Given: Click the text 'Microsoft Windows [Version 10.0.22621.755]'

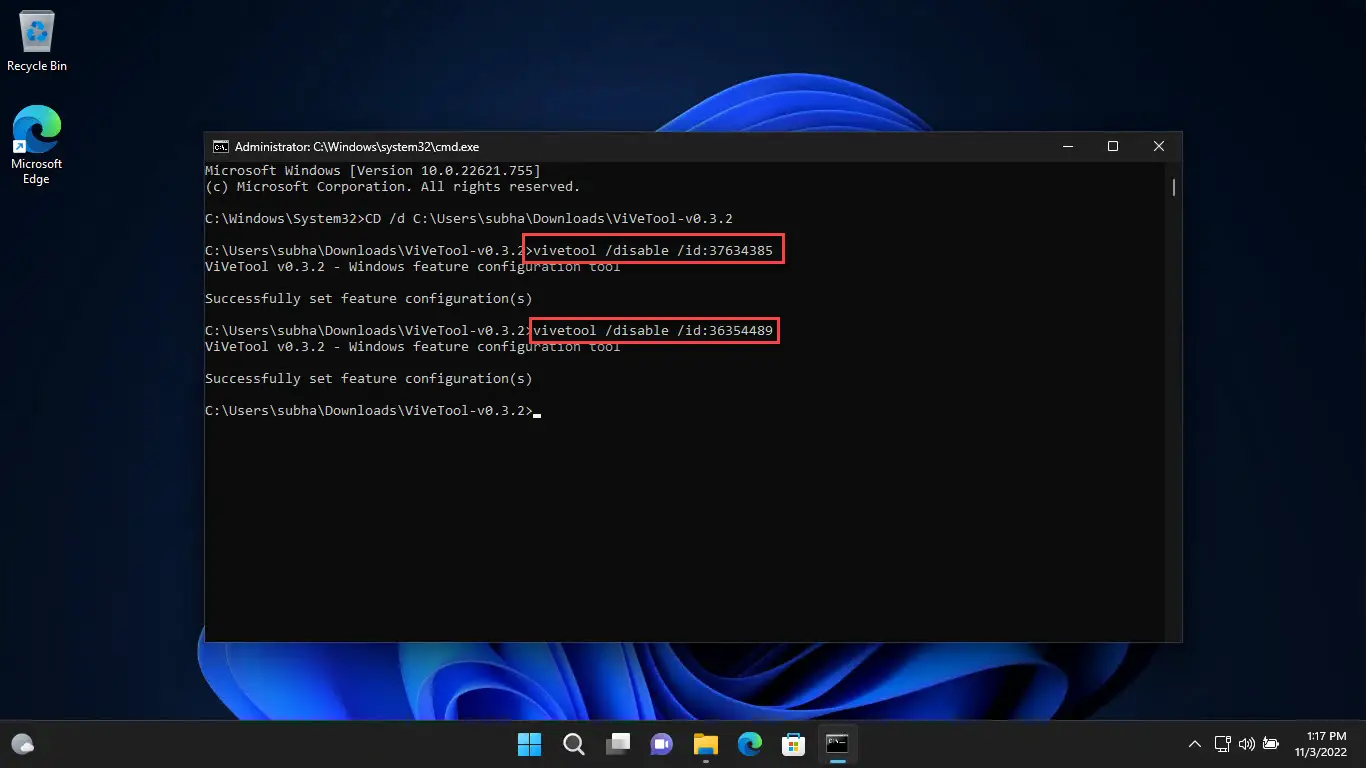Looking at the screenshot, I should [373, 171].
